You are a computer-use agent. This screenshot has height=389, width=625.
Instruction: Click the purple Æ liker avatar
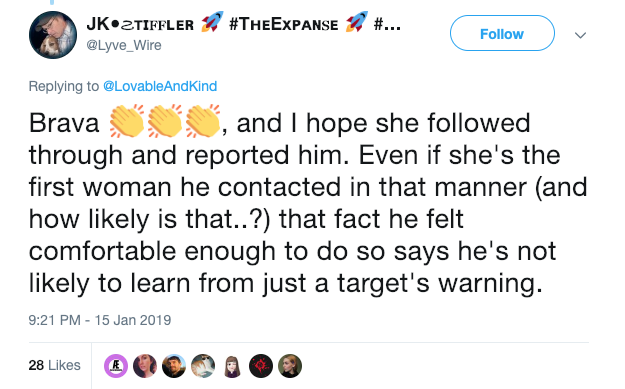116,366
